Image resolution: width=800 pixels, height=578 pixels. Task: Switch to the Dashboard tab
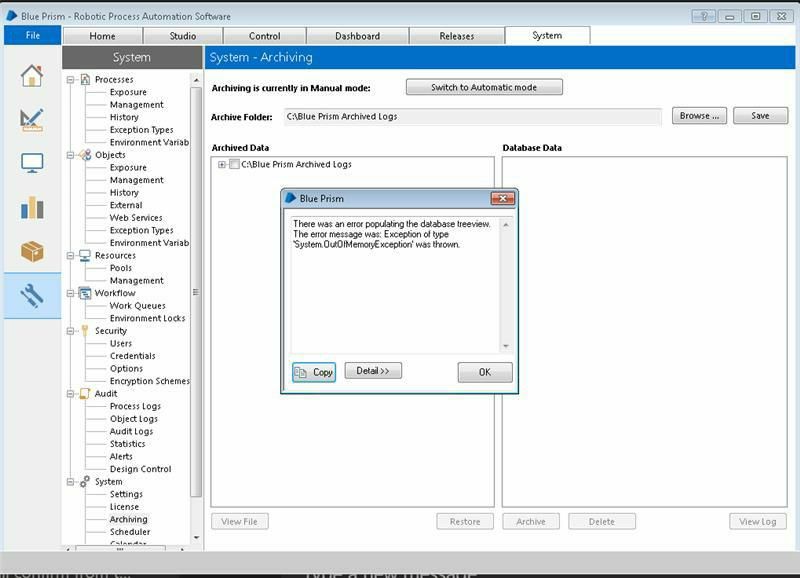[357, 36]
